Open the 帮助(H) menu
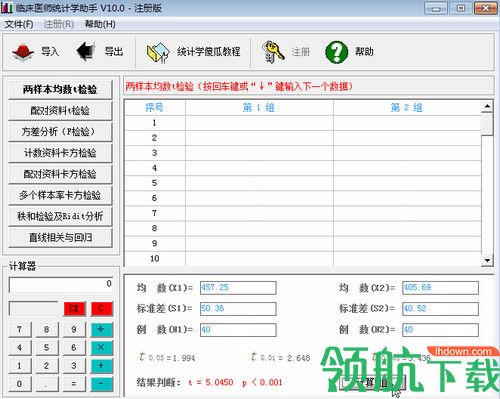Image resolution: width=500 pixels, height=399 pixels. tap(100, 24)
